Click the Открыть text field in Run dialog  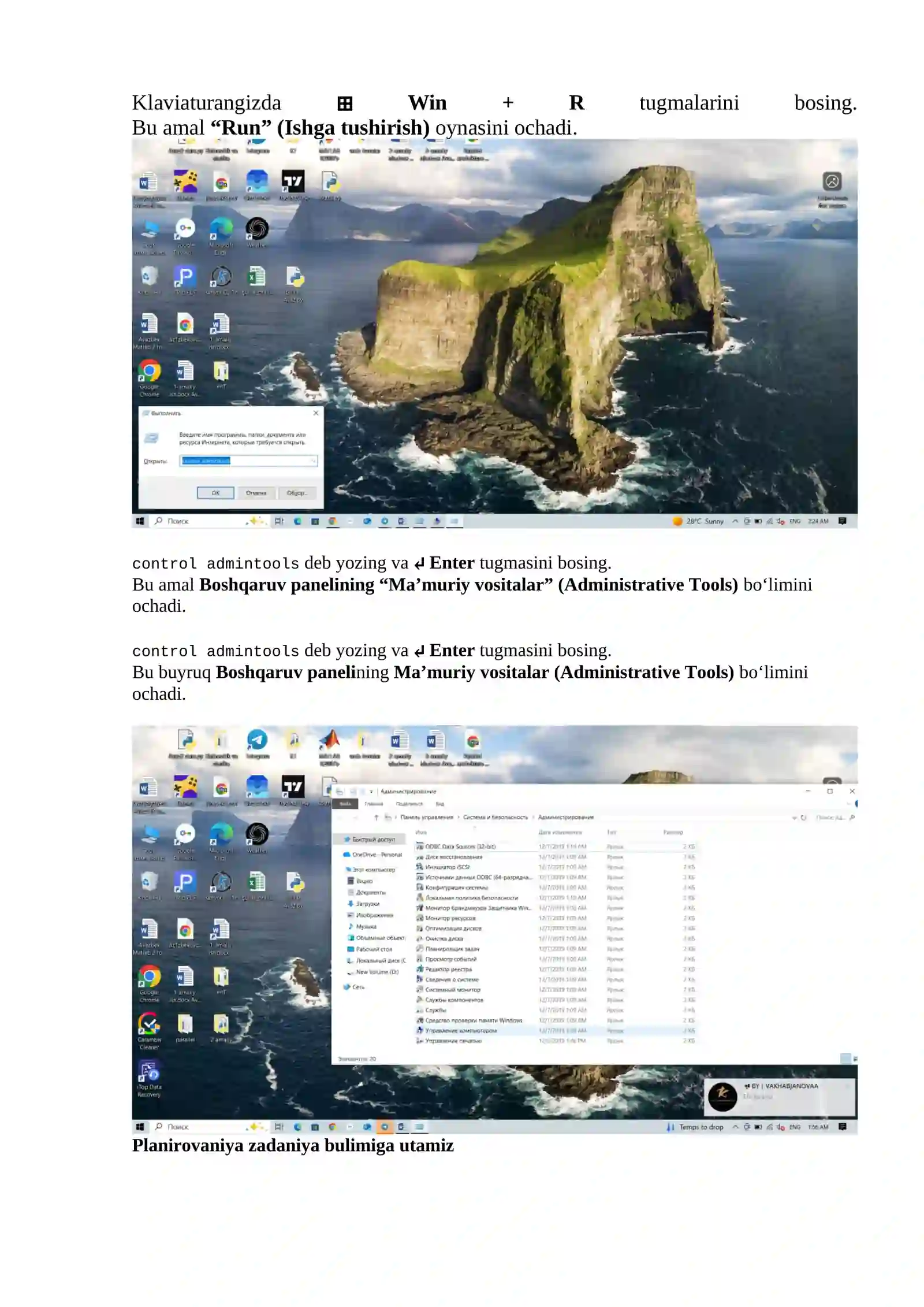[248, 461]
